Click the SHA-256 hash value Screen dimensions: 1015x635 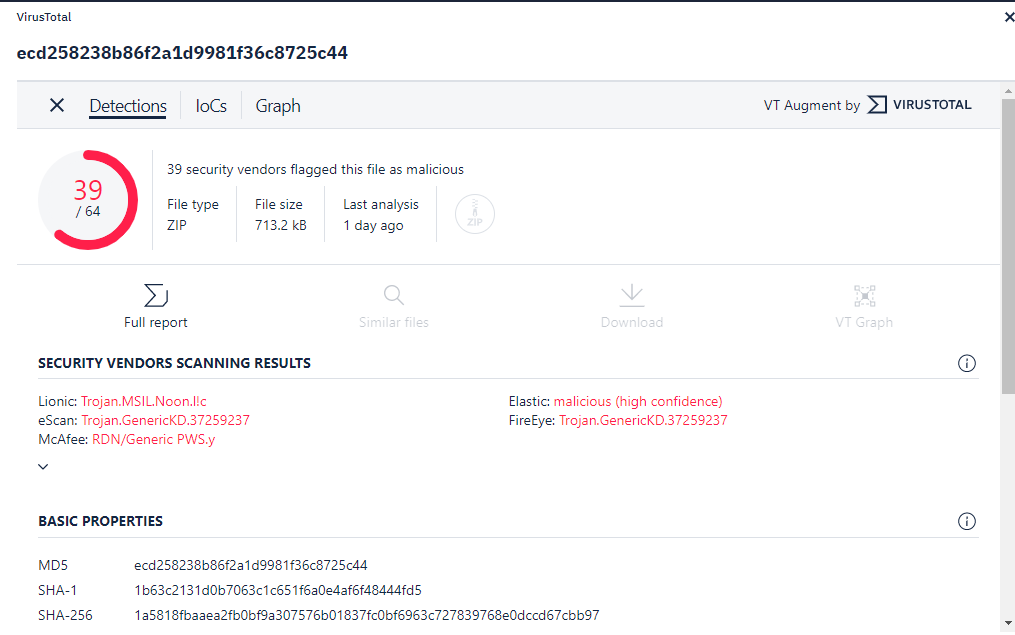pos(367,615)
